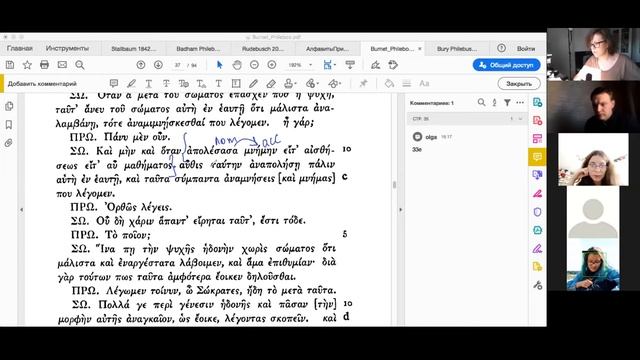The width and height of the screenshot is (640, 360).
Task: Open the line thickness control
Action: click(407, 84)
